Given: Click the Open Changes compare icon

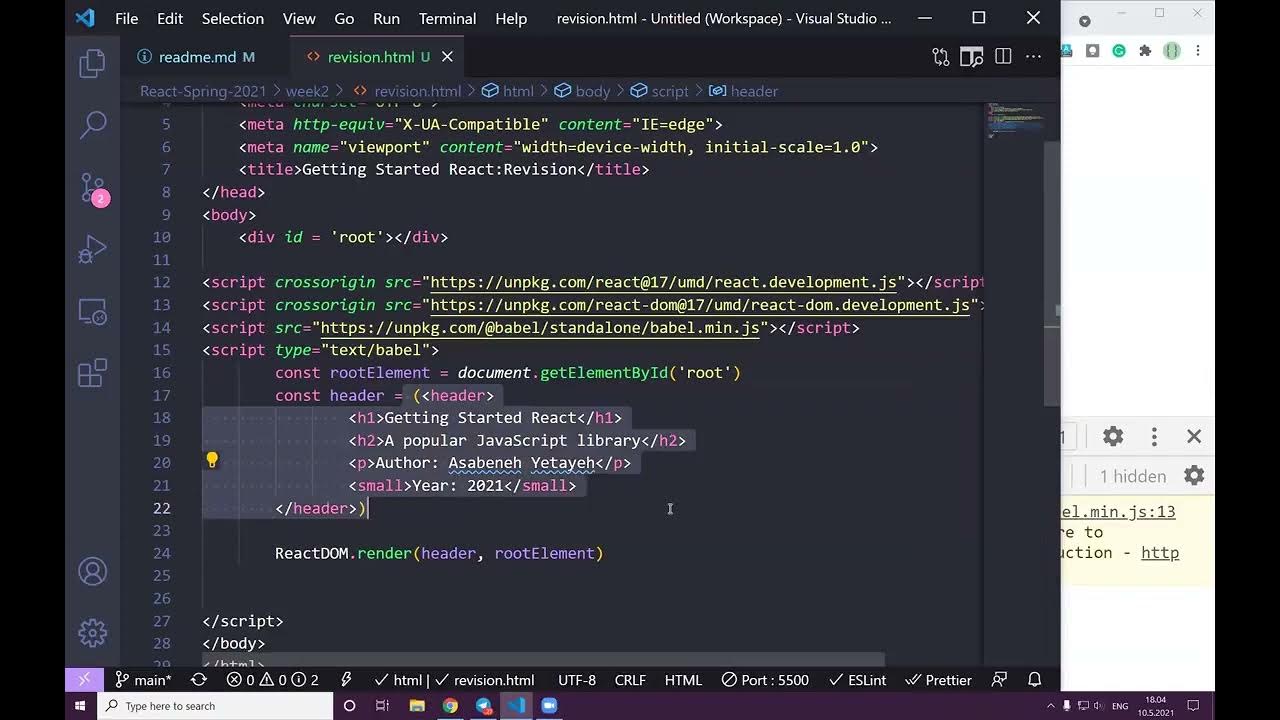Looking at the screenshot, I should coord(940,57).
